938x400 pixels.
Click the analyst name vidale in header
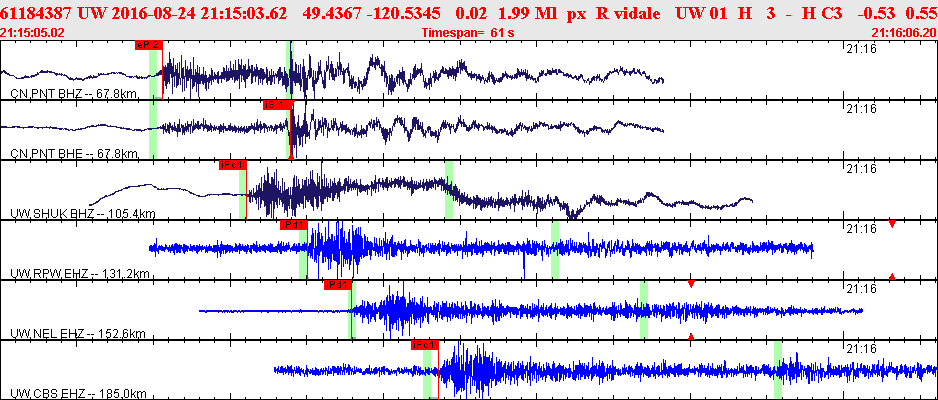point(638,13)
